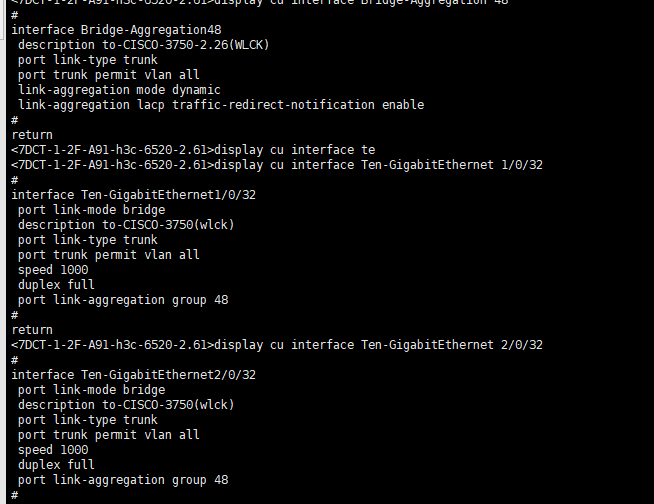Click the interface Ten-GigabitEthernet2/0/32 header line
Viewport: 654px width, 504px height.
(x=133, y=375)
